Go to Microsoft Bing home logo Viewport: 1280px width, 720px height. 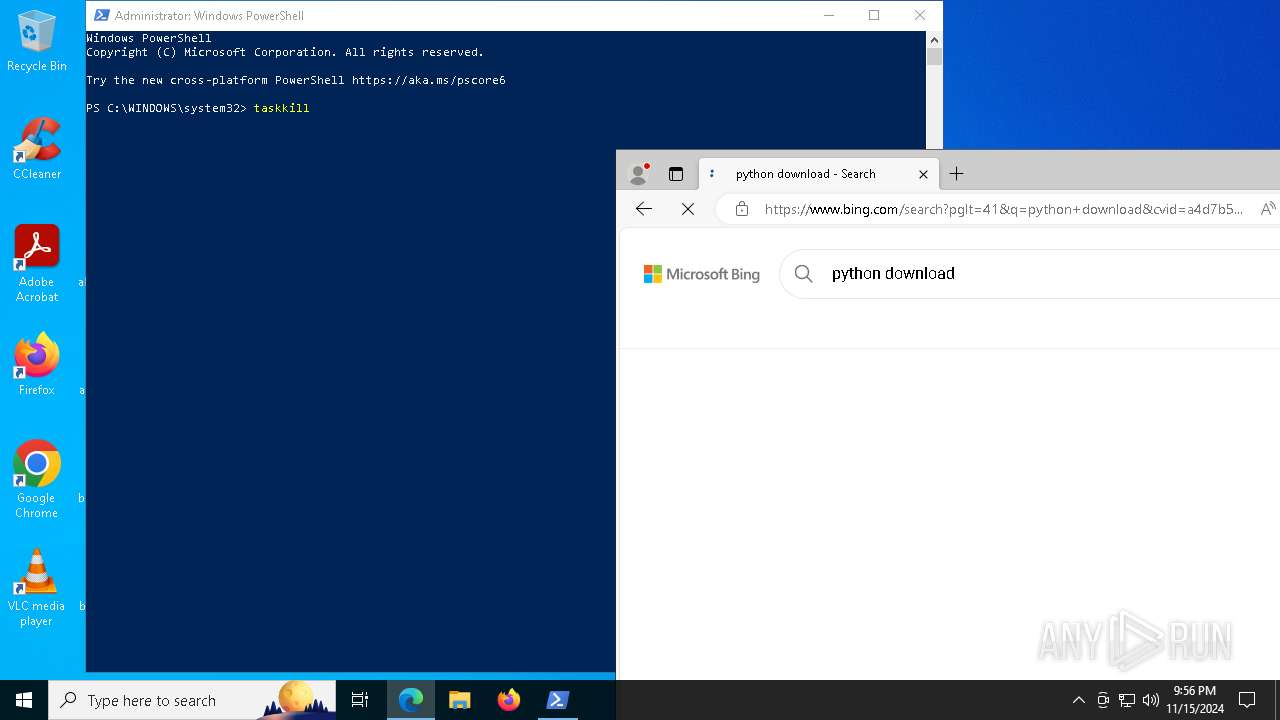pos(701,274)
